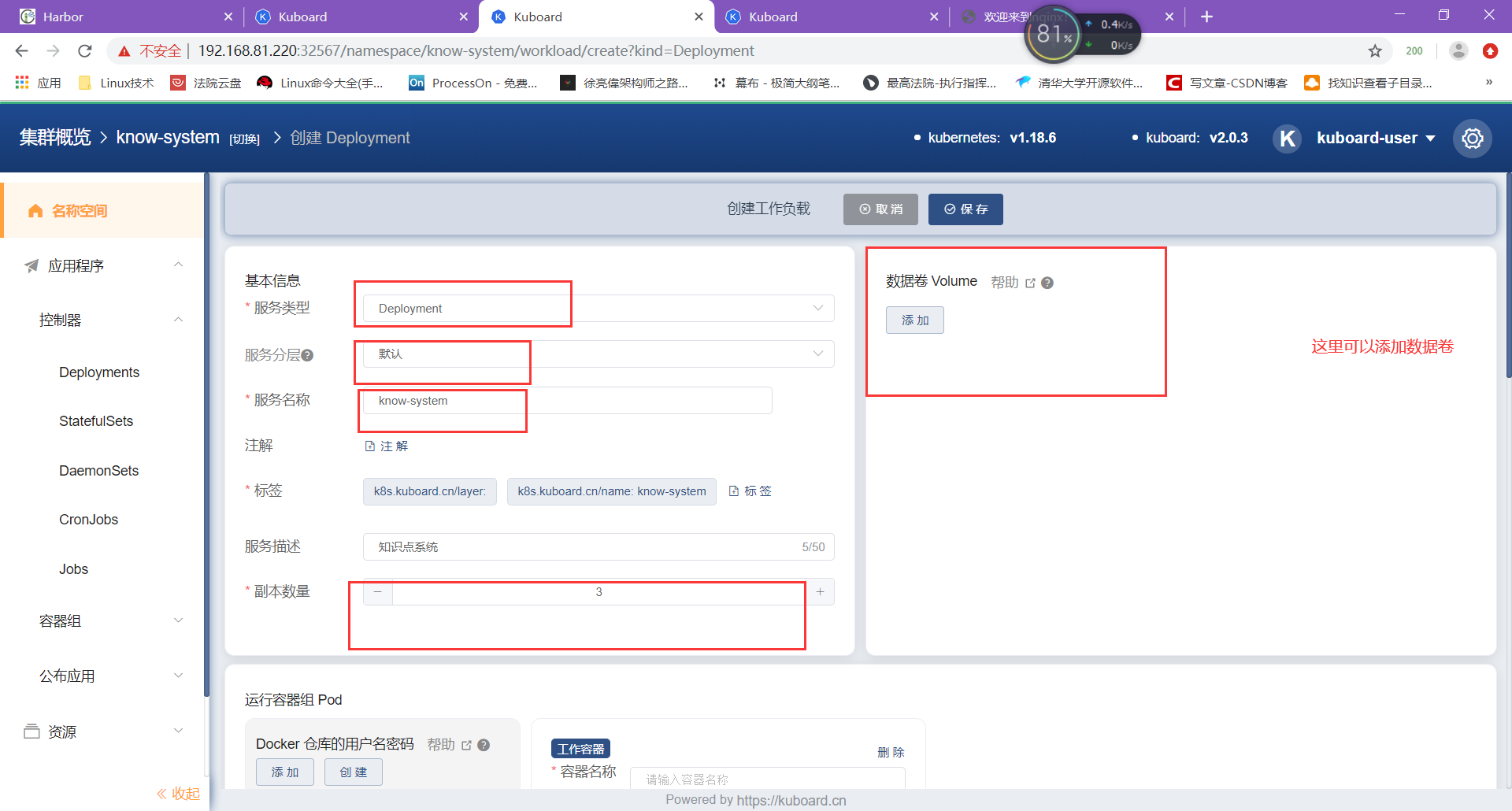Click 创建 under Docker 仓库的用户名密码
The image size is (1512, 811).
(x=354, y=772)
